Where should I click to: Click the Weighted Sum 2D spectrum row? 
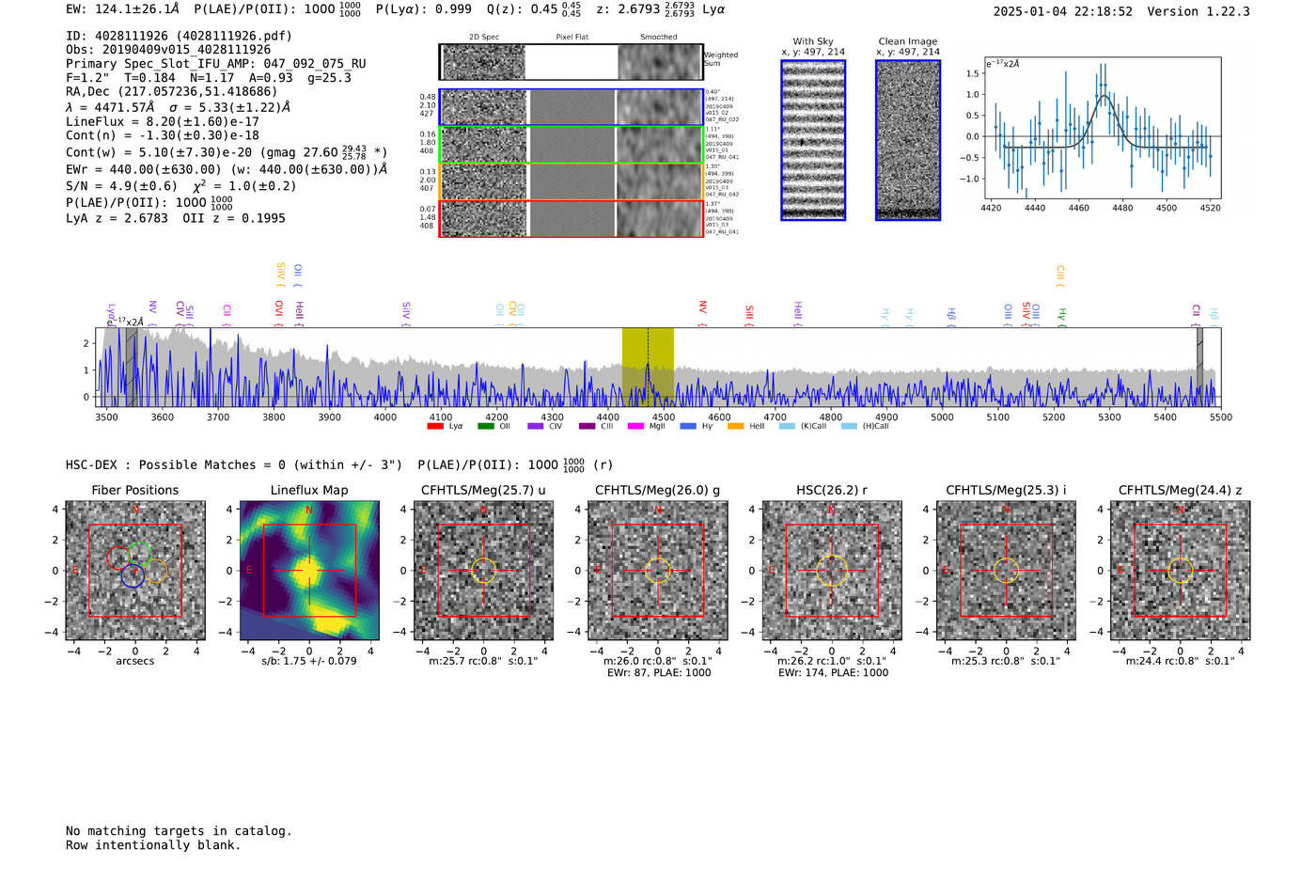point(572,62)
